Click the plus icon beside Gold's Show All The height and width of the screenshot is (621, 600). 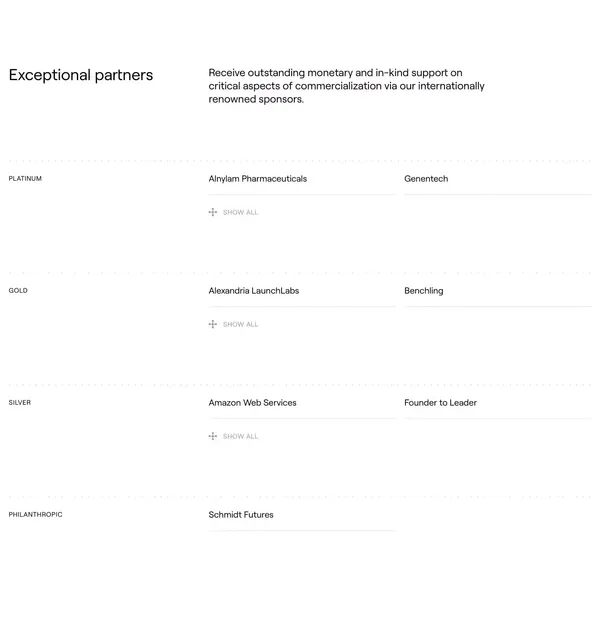coord(213,324)
